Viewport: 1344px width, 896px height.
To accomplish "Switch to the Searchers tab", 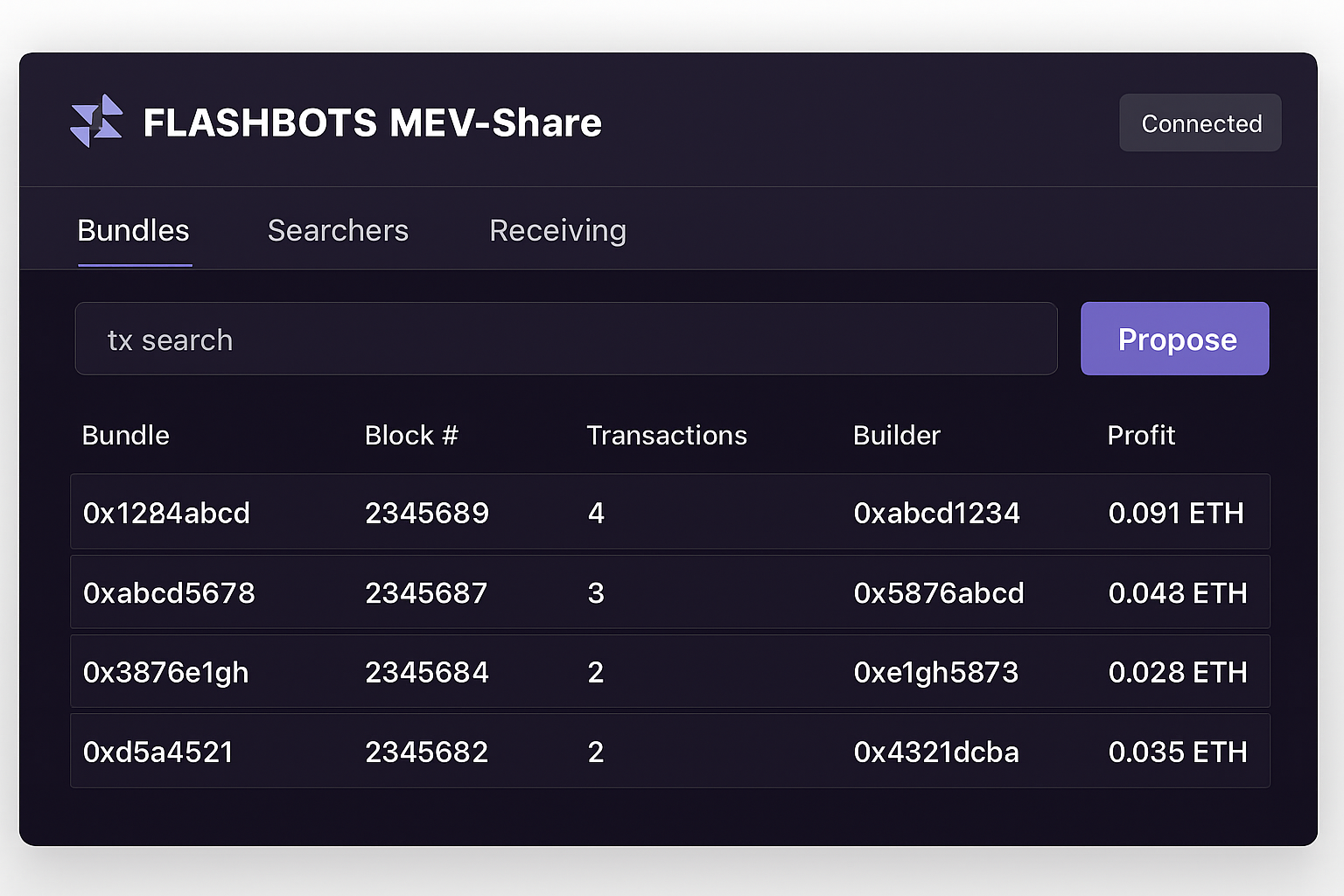I will coord(338,230).
